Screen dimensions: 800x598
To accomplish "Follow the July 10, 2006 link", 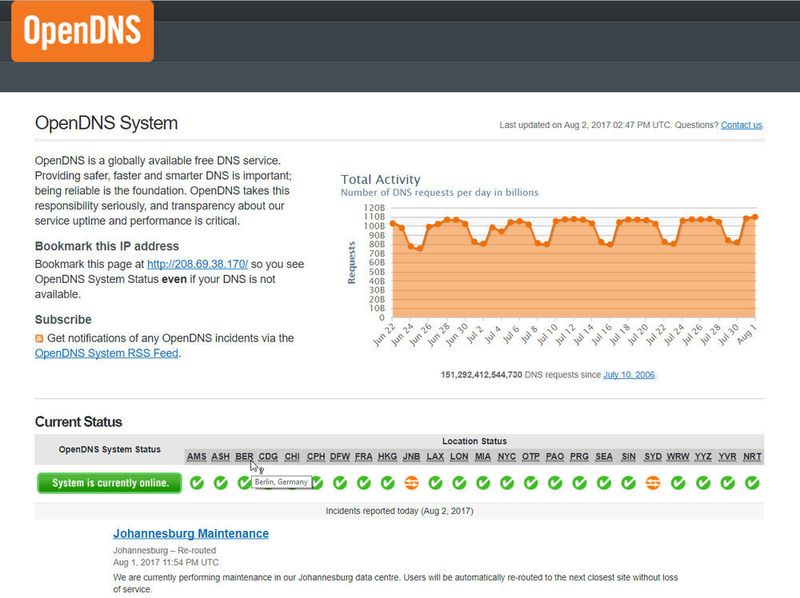I will coord(629,375).
